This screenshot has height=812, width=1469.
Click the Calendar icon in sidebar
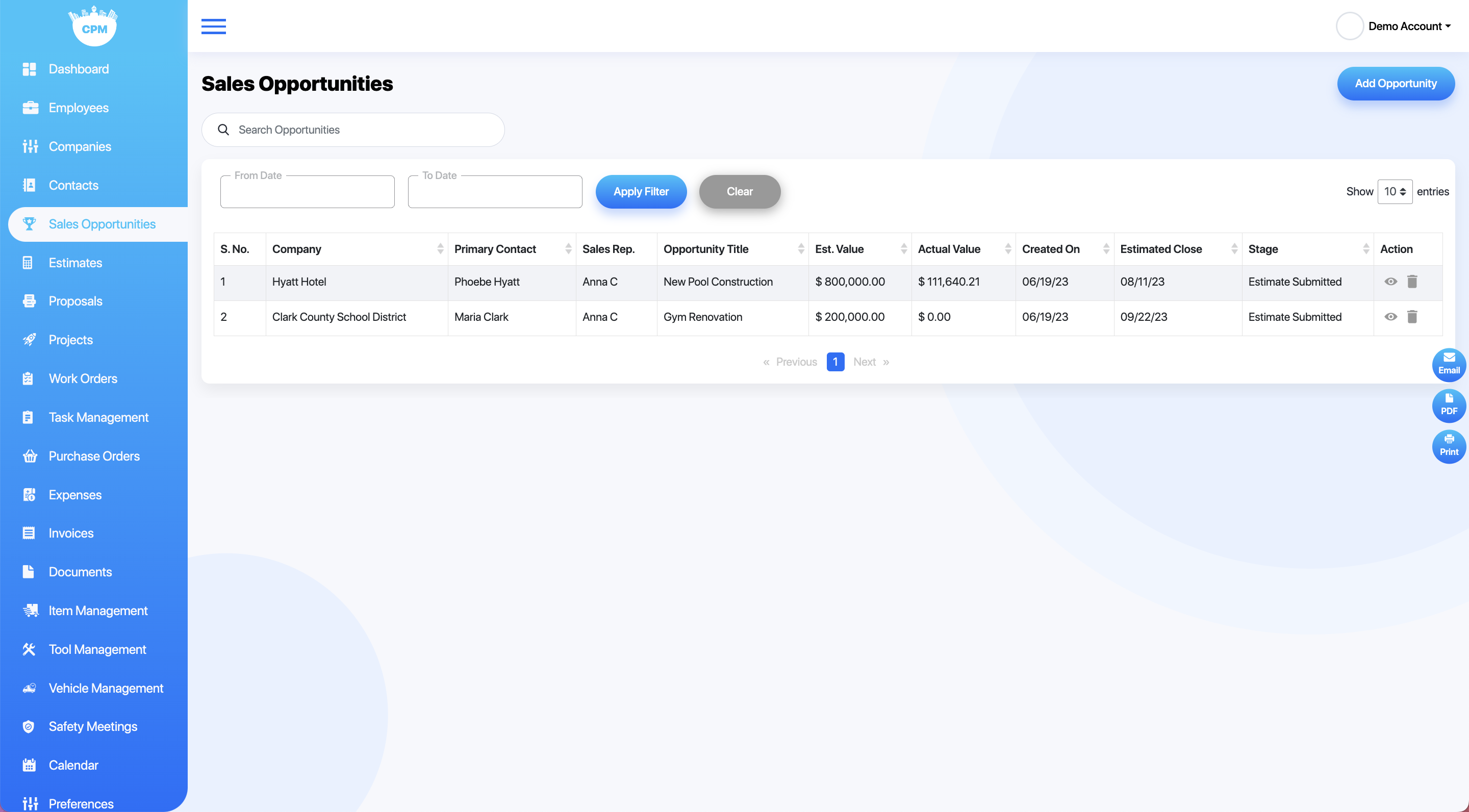pos(29,765)
